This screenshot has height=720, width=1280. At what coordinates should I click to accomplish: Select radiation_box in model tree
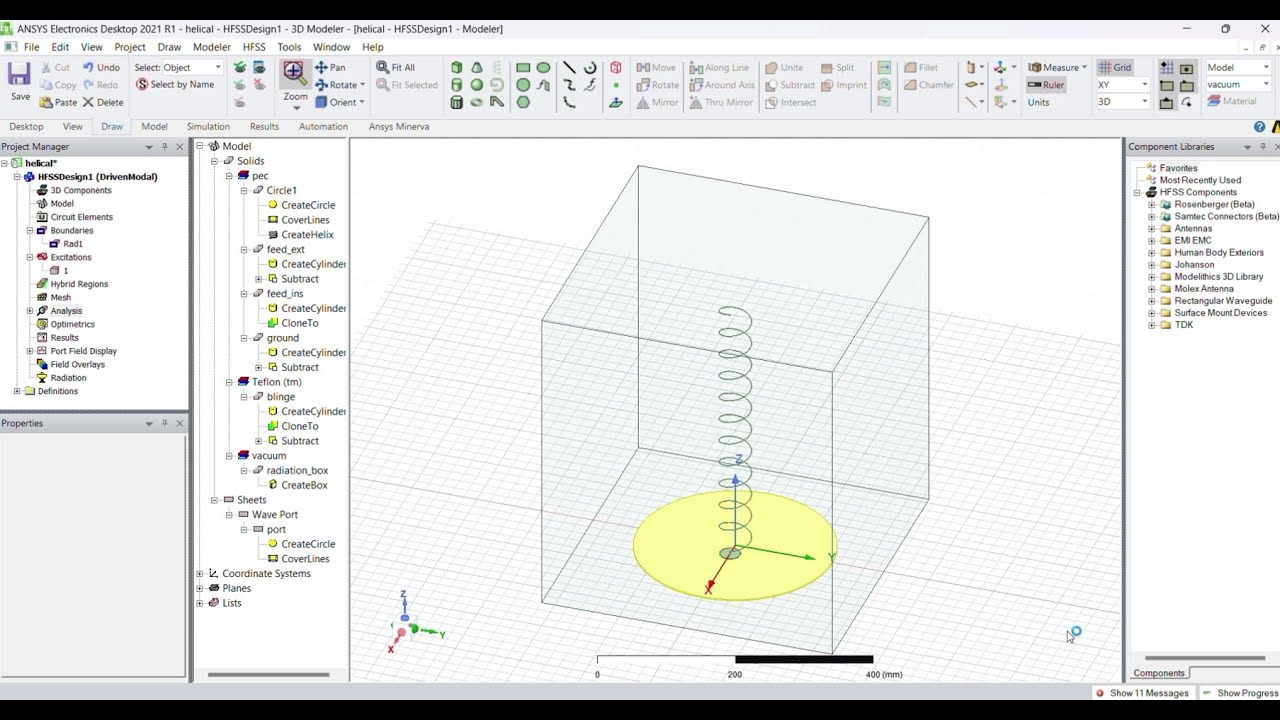tap(297, 470)
